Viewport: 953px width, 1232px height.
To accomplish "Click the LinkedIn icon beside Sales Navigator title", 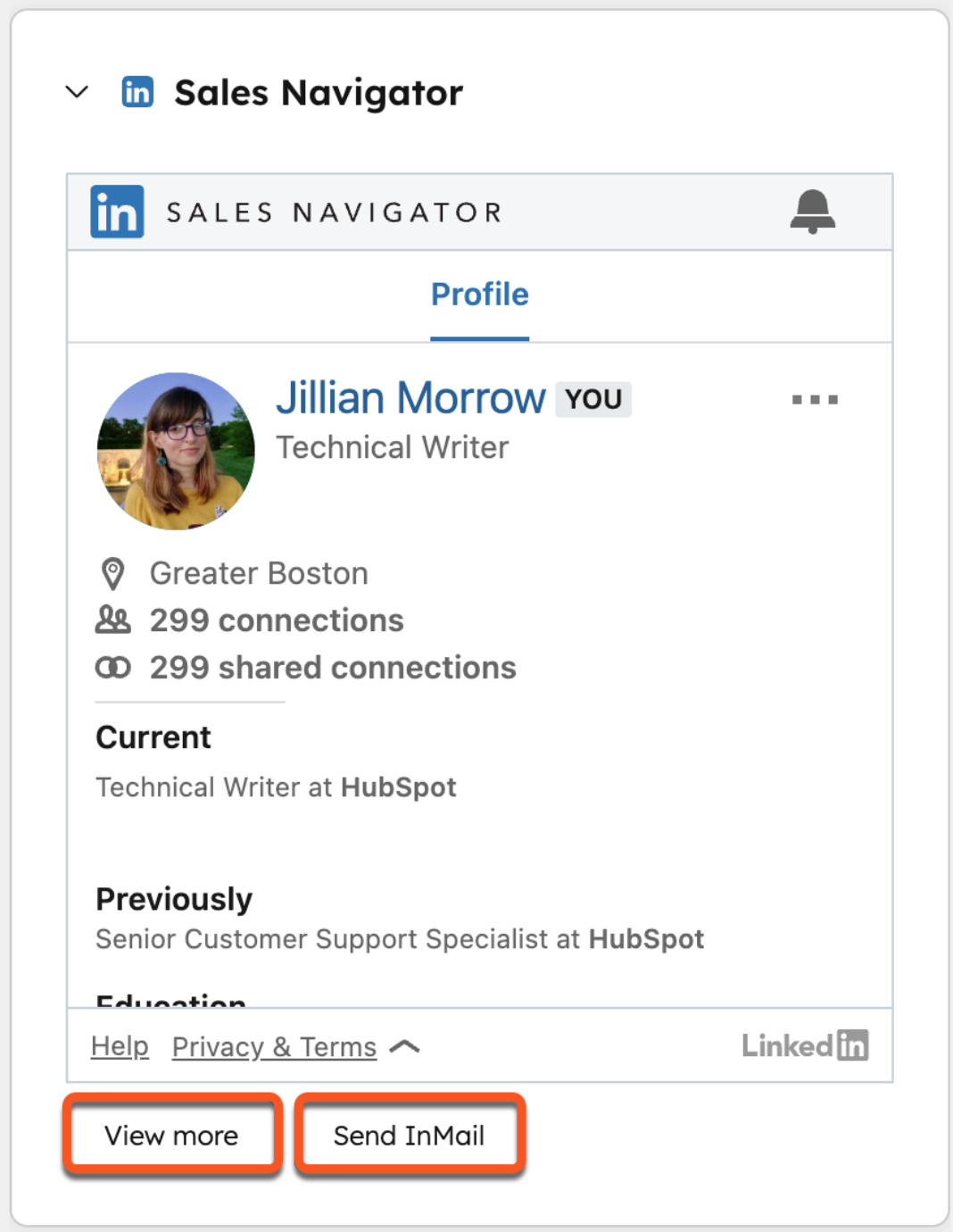I will (137, 92).
